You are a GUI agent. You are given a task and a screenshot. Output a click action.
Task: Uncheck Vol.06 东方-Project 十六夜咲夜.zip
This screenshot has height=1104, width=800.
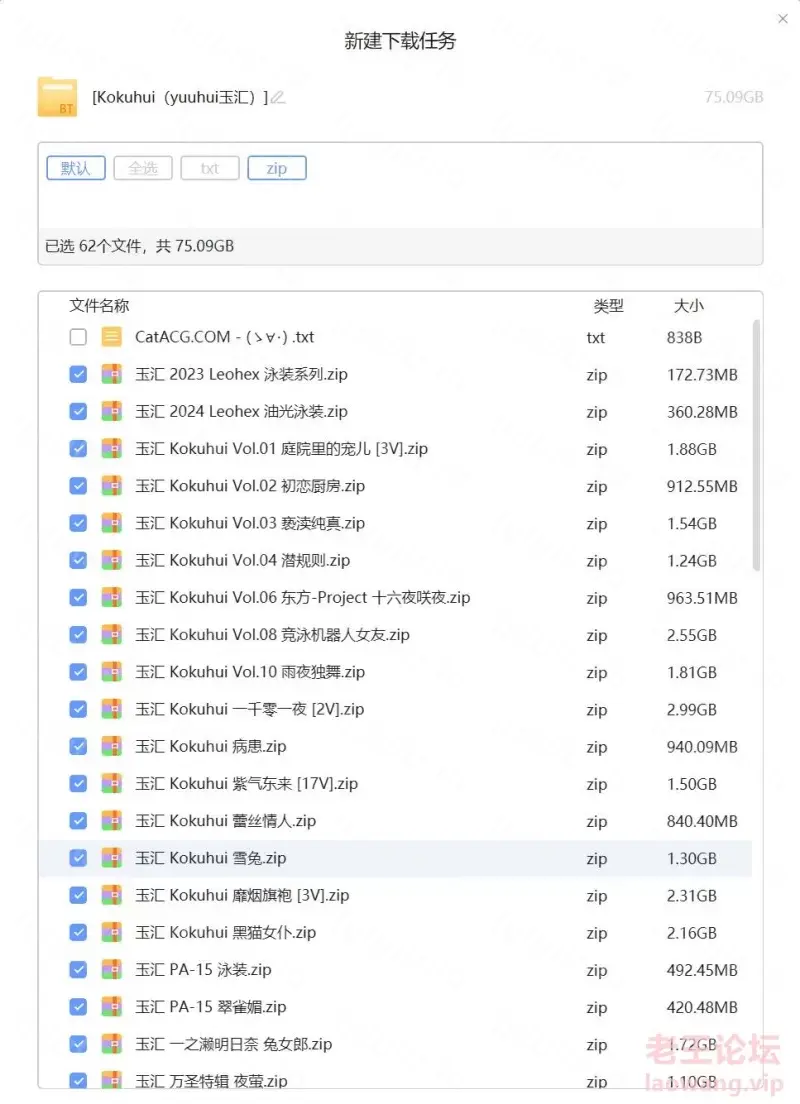[x=78, y=598]
